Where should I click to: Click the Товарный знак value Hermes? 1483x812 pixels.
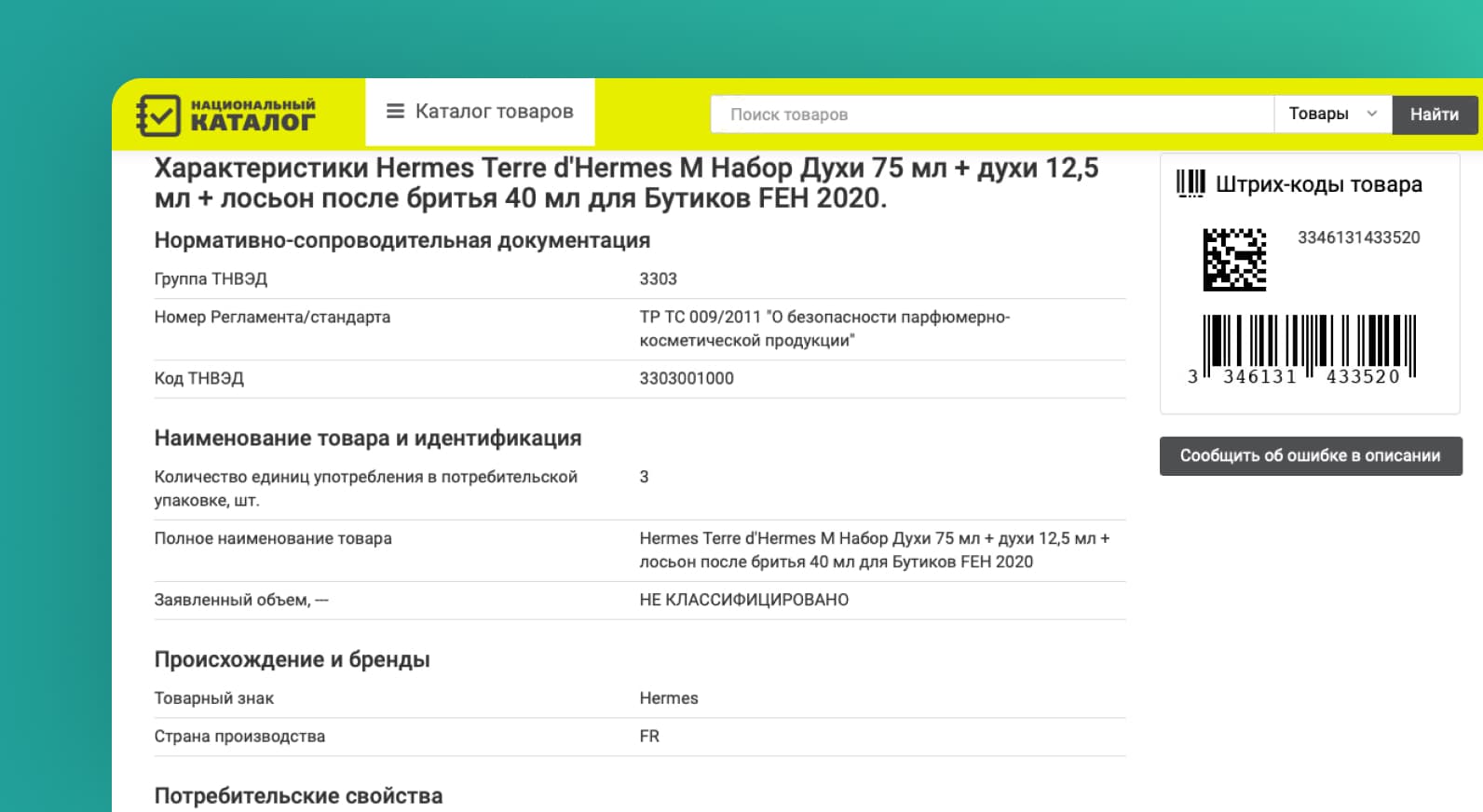coord(669,697)
